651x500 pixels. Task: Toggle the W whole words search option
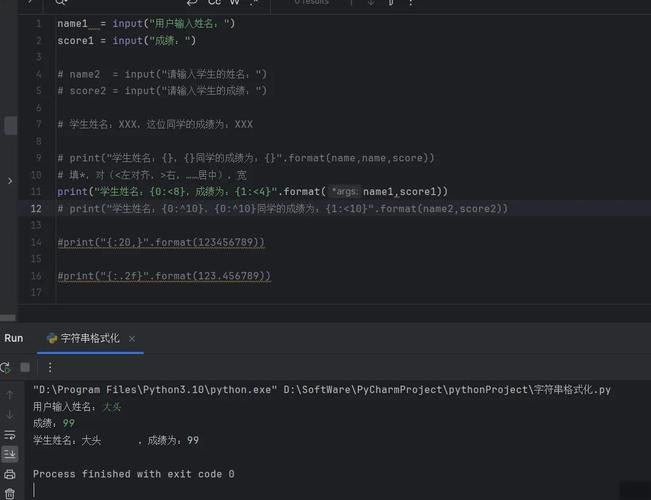tap(235, 2)
